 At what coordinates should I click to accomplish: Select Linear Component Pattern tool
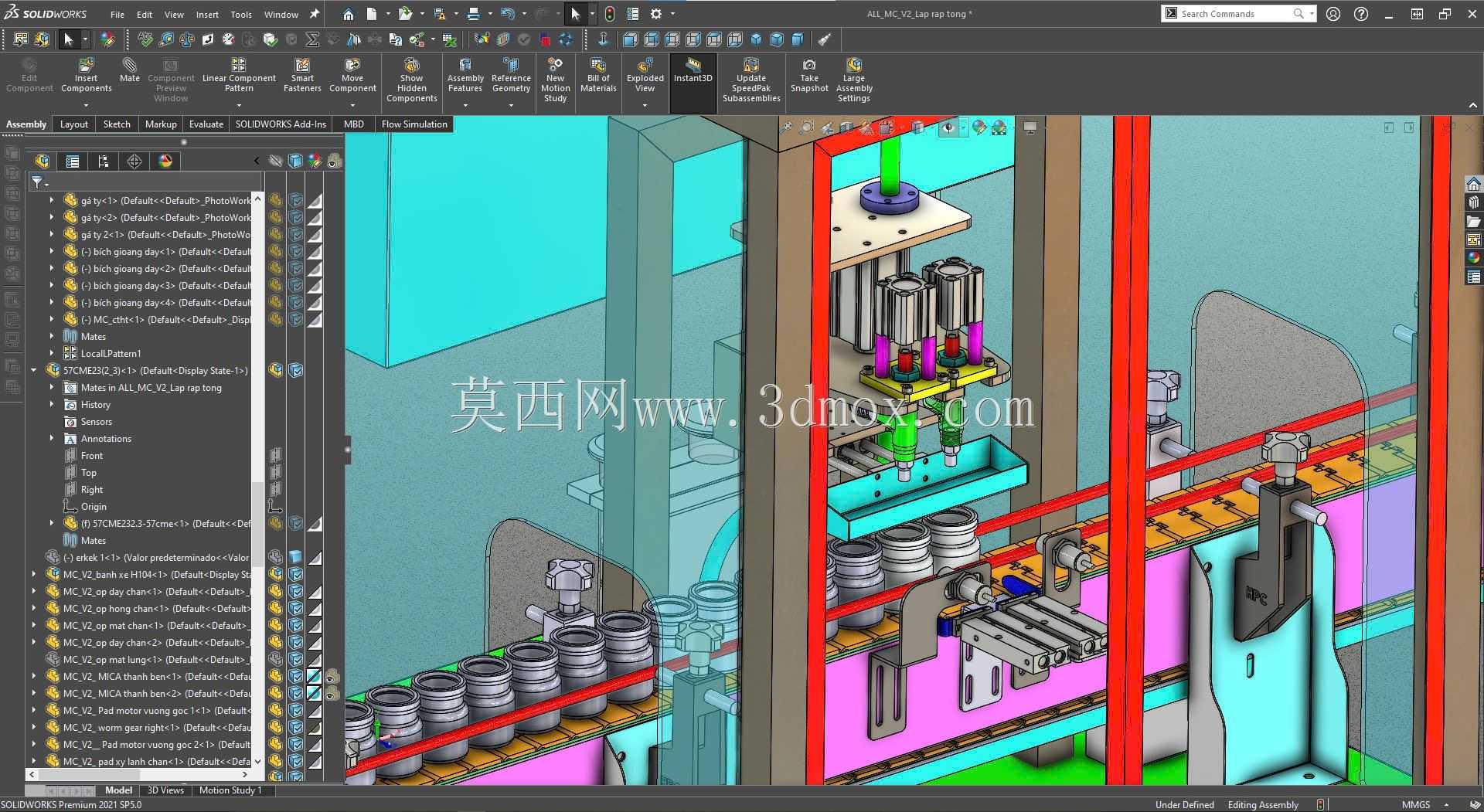pyautogui.click(x=239, y=74)
